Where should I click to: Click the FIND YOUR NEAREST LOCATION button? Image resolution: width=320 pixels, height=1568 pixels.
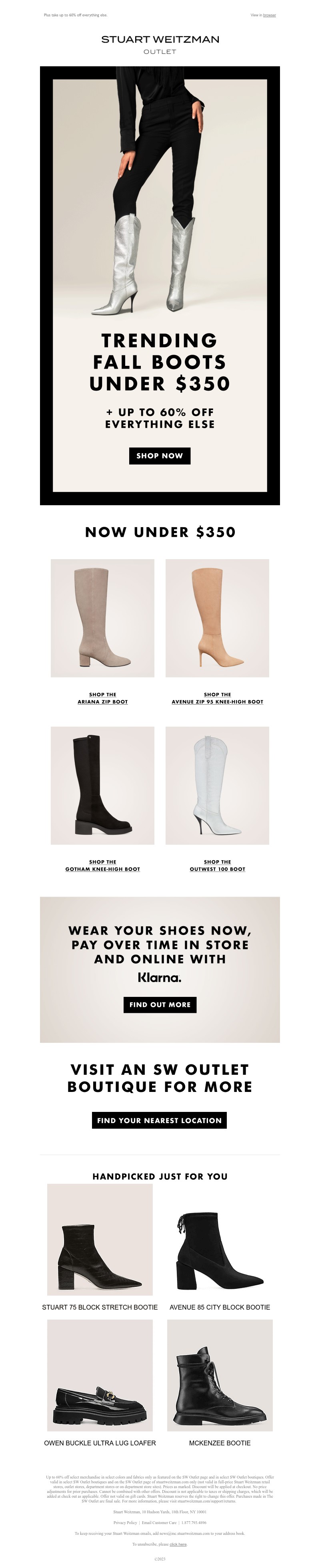tap(160, 1120)
